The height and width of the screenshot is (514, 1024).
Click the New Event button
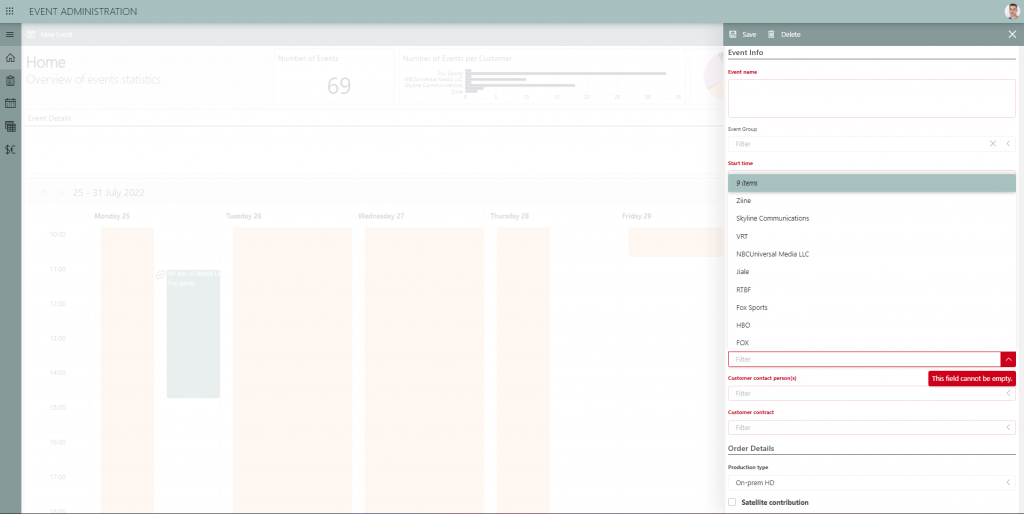pyautogui.click(x=50, y=35)
